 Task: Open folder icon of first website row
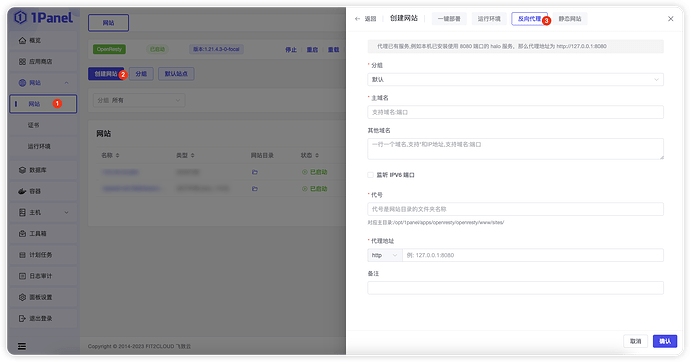[x=255, y=172]
